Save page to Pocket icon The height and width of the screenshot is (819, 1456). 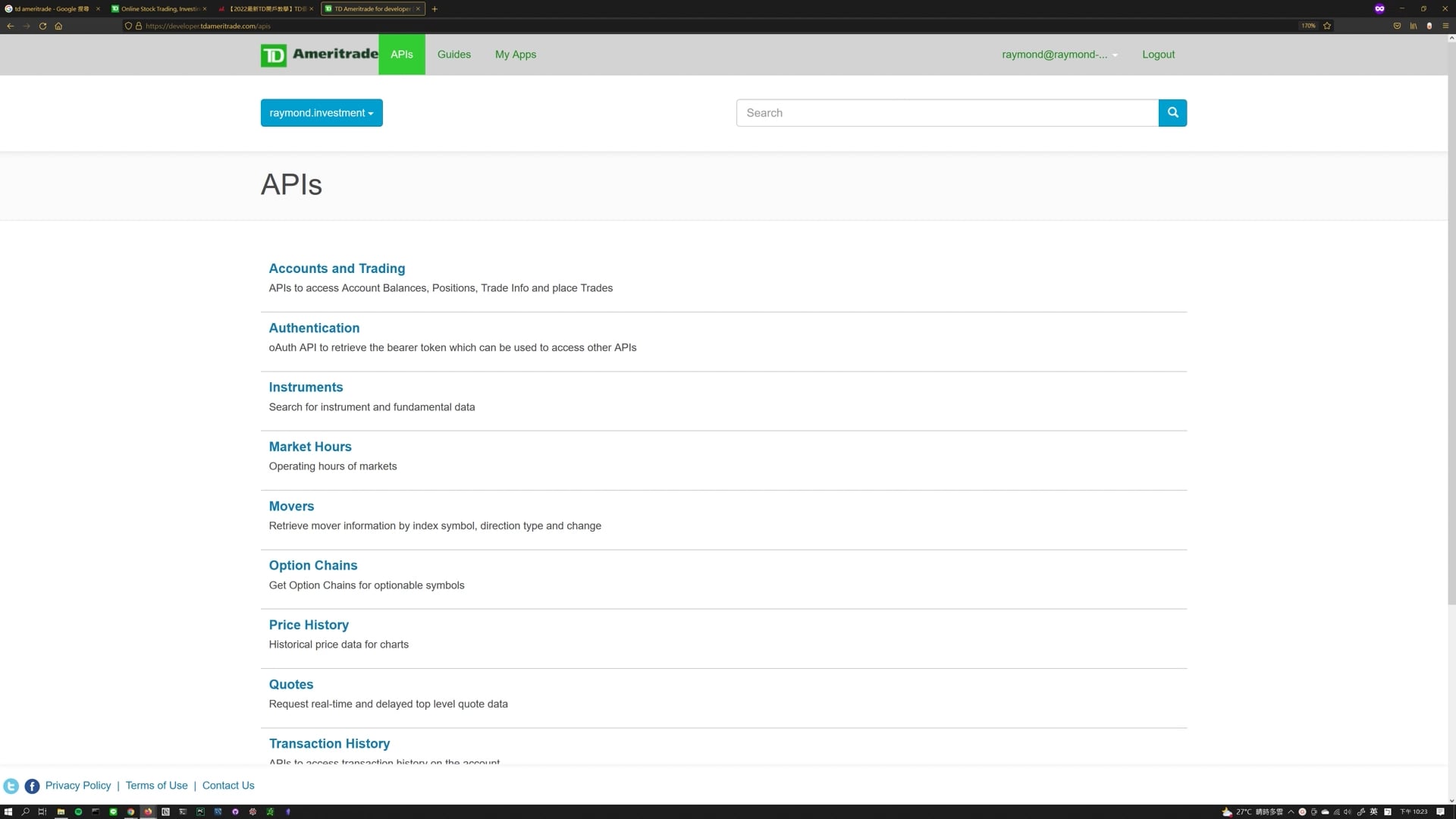click(1397, 26)
